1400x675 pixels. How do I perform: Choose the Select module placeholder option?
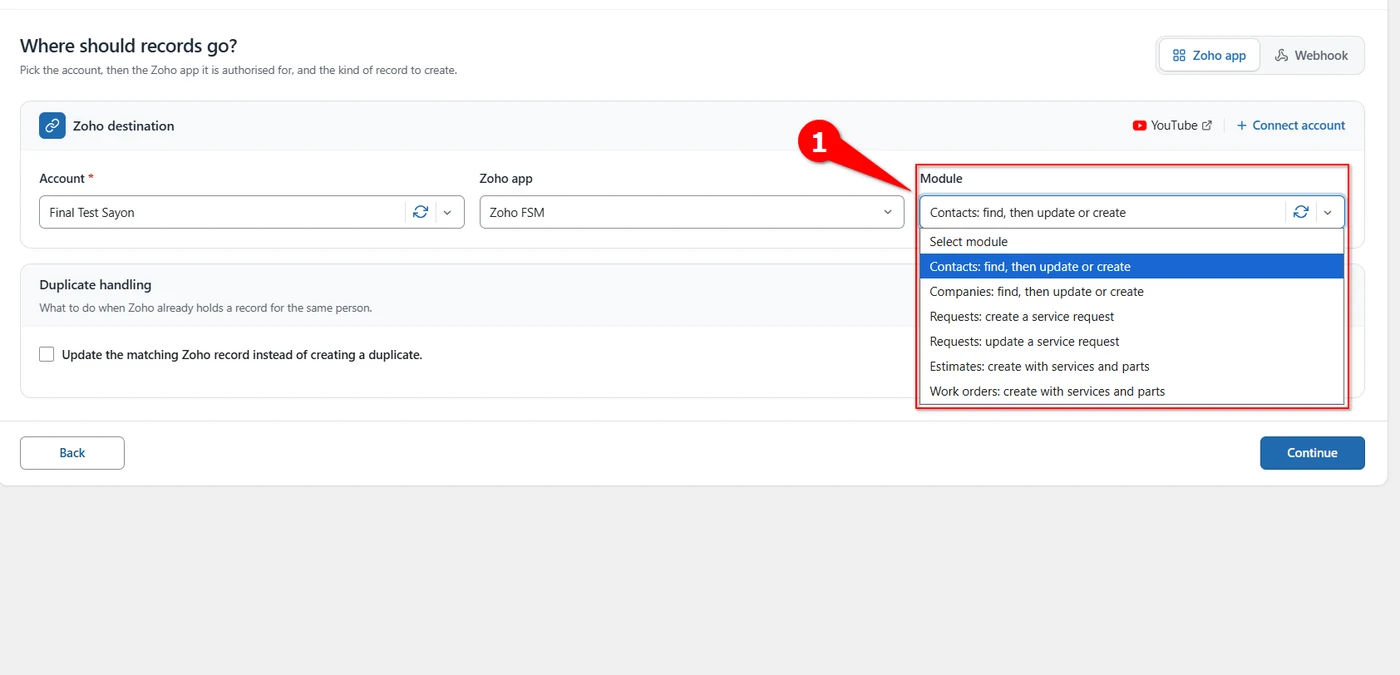[1131, 242]
